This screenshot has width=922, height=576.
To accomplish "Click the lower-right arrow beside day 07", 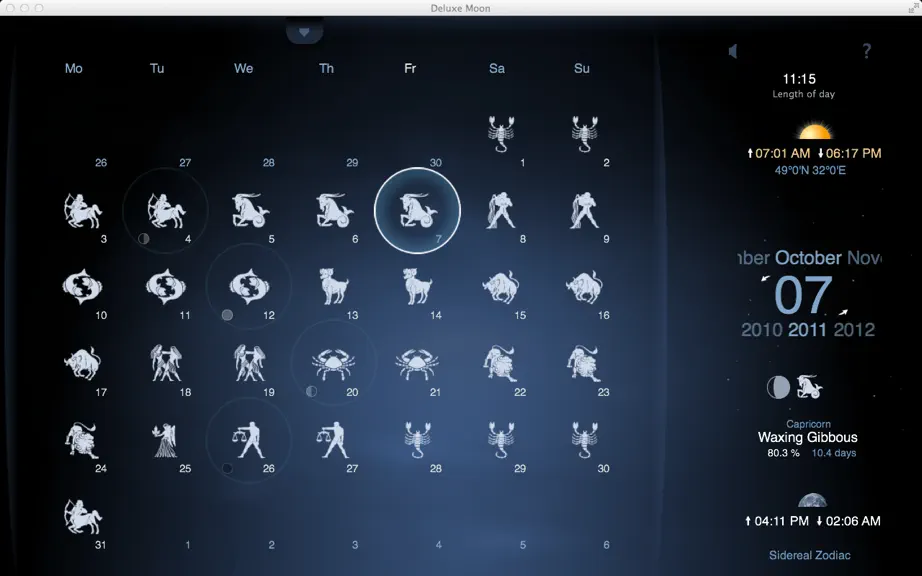I will [843, 312].
